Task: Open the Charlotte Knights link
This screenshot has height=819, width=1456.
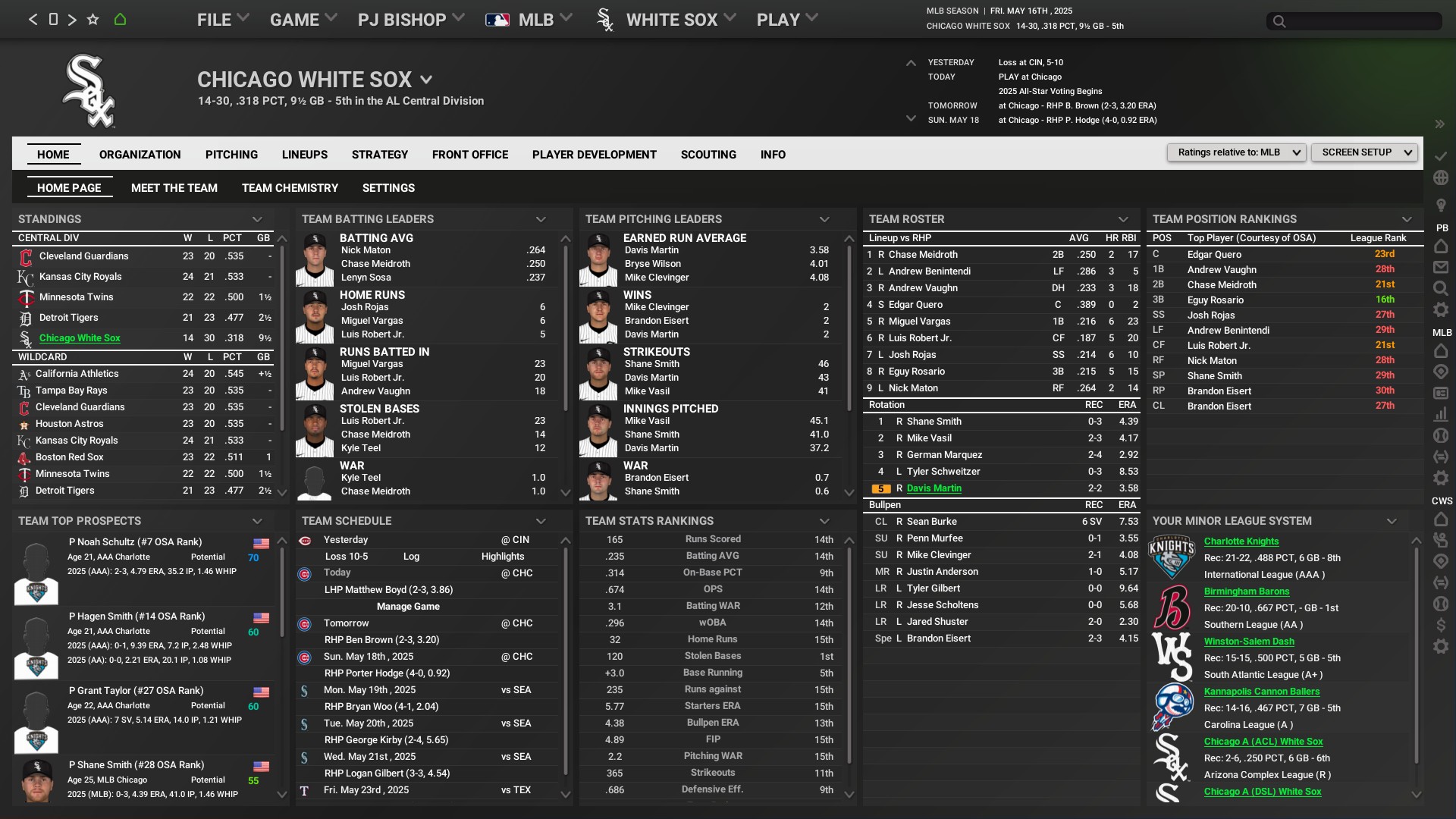Action: pyautogui.click(x=1241, y=541)
